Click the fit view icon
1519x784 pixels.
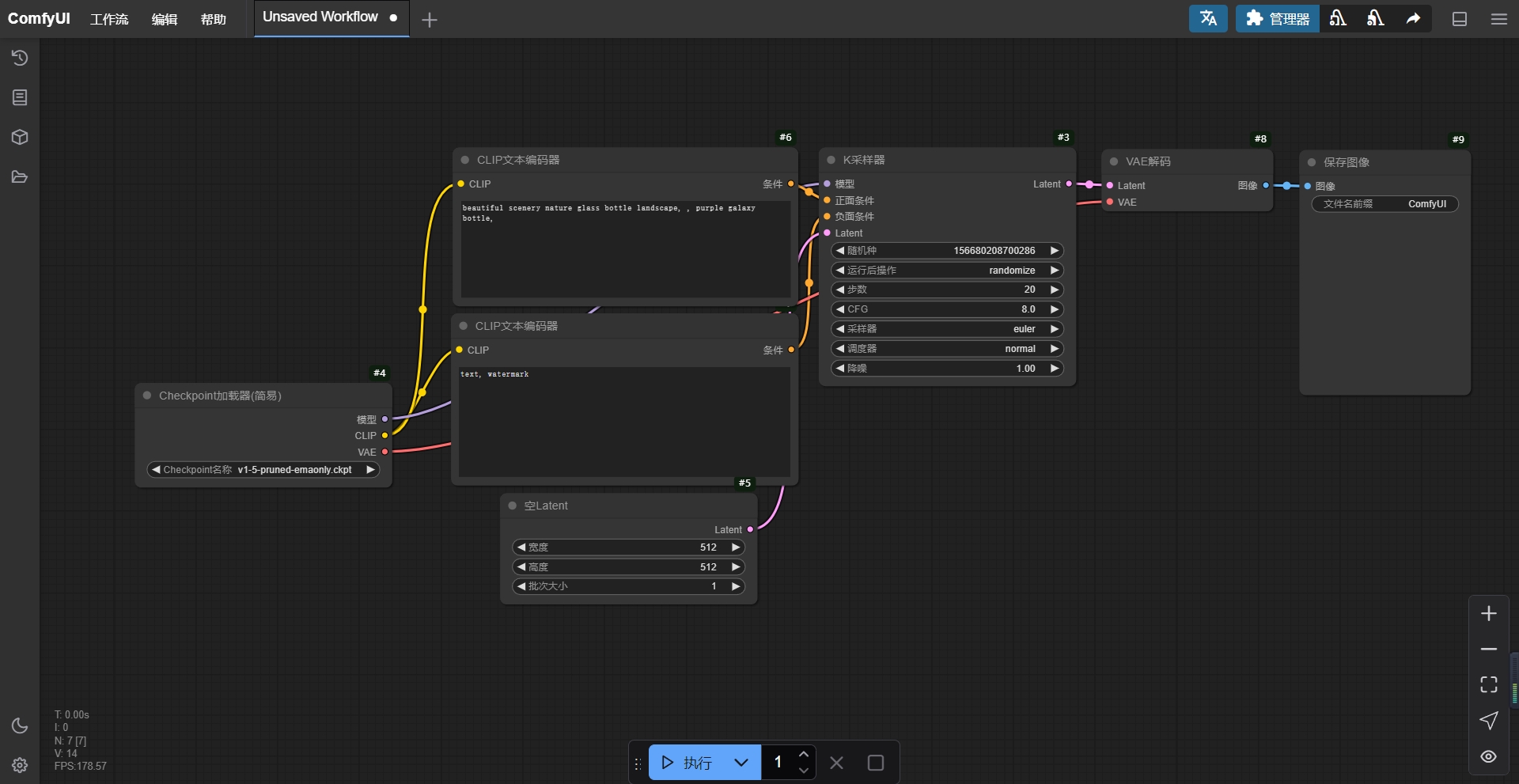pyautogui.click(x=1488, y=684)
